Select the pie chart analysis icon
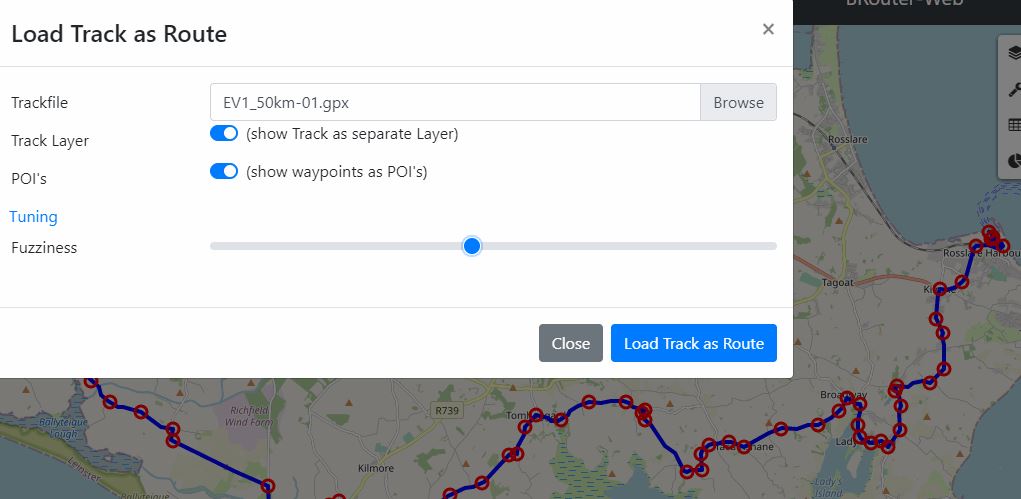1021x499 pixels. click(x=1013, y=160)
